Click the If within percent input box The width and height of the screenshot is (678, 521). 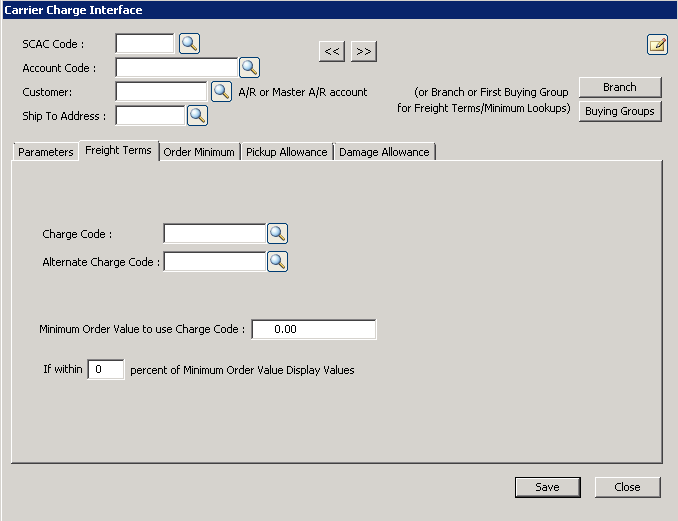(x=106, y=369)
